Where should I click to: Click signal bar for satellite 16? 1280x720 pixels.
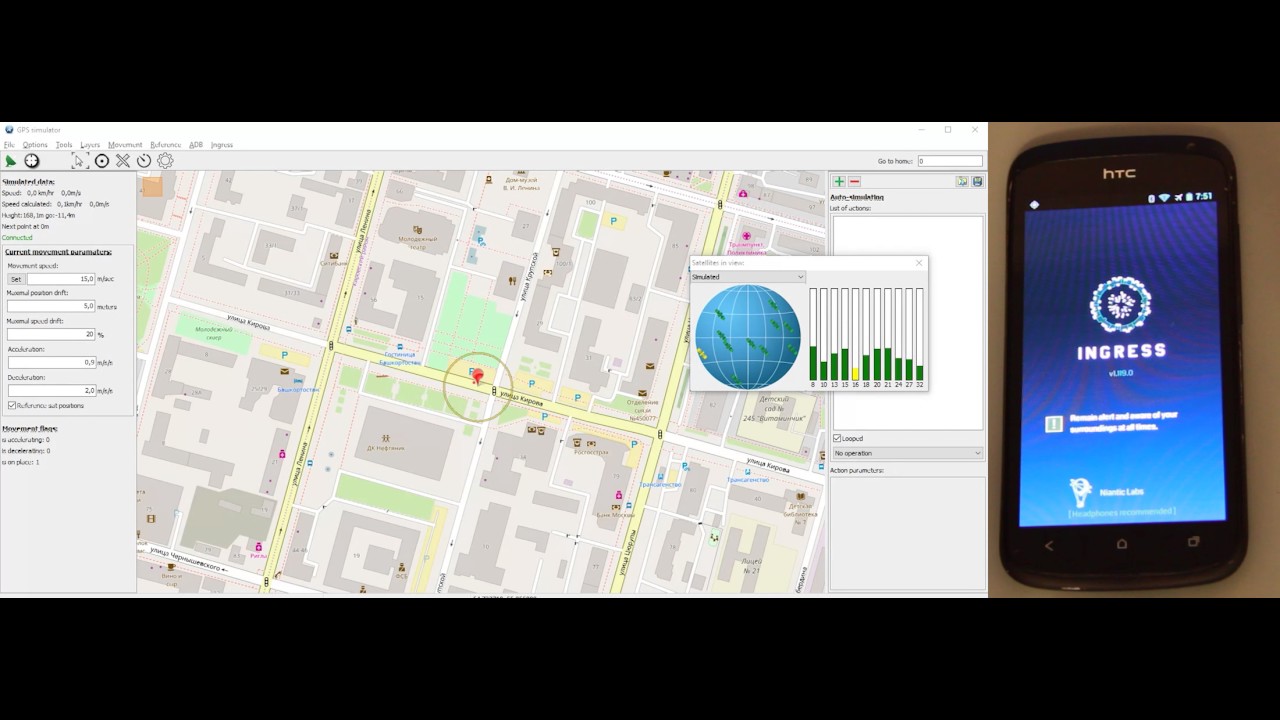(855, 334)
